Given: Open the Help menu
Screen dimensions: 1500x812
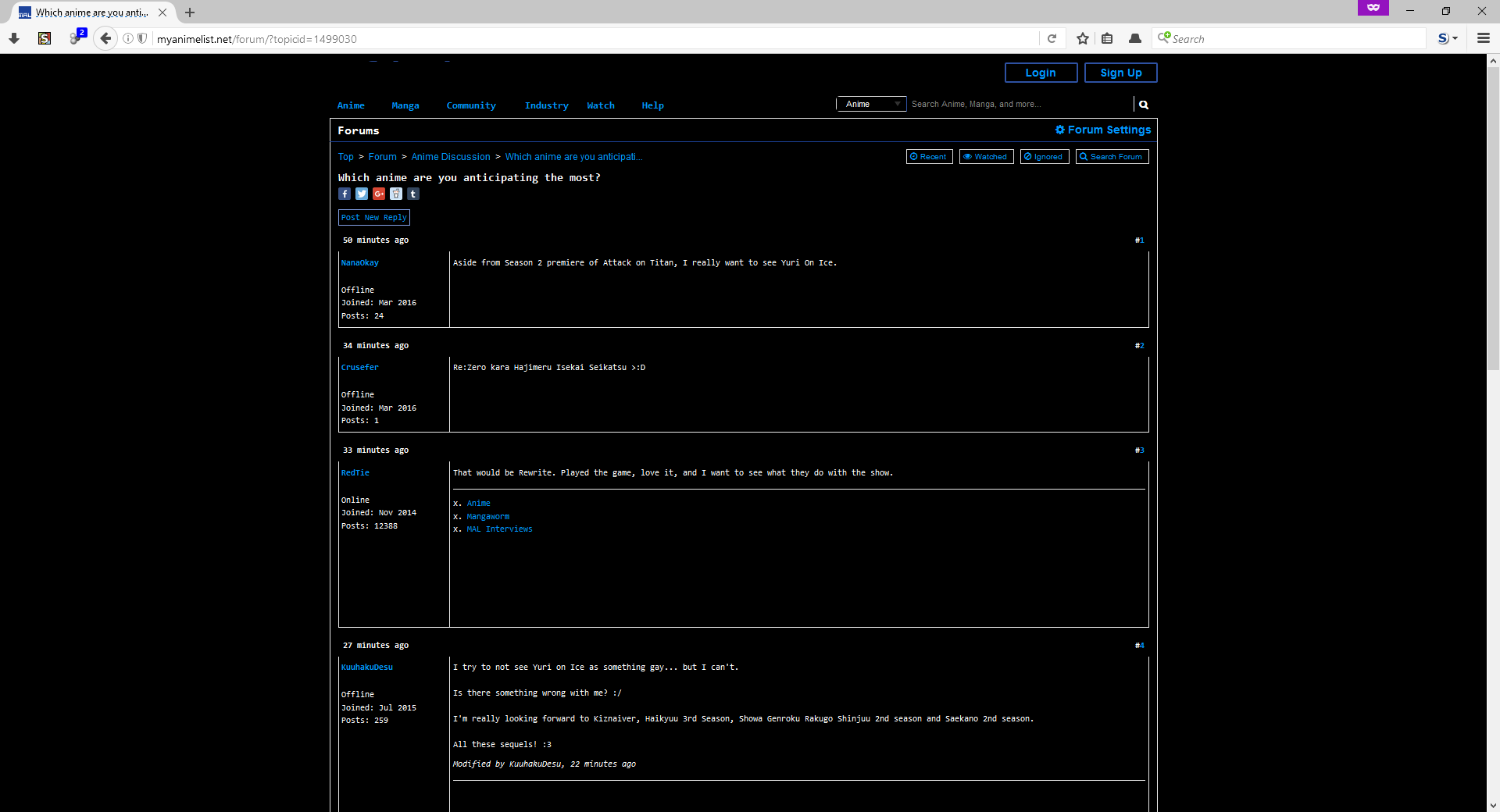Looking at the screenshot, I should 653,105.
